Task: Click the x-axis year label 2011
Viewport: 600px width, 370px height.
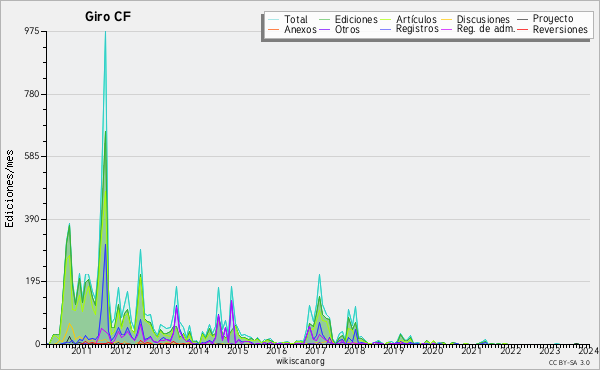Action: (82, 350)
